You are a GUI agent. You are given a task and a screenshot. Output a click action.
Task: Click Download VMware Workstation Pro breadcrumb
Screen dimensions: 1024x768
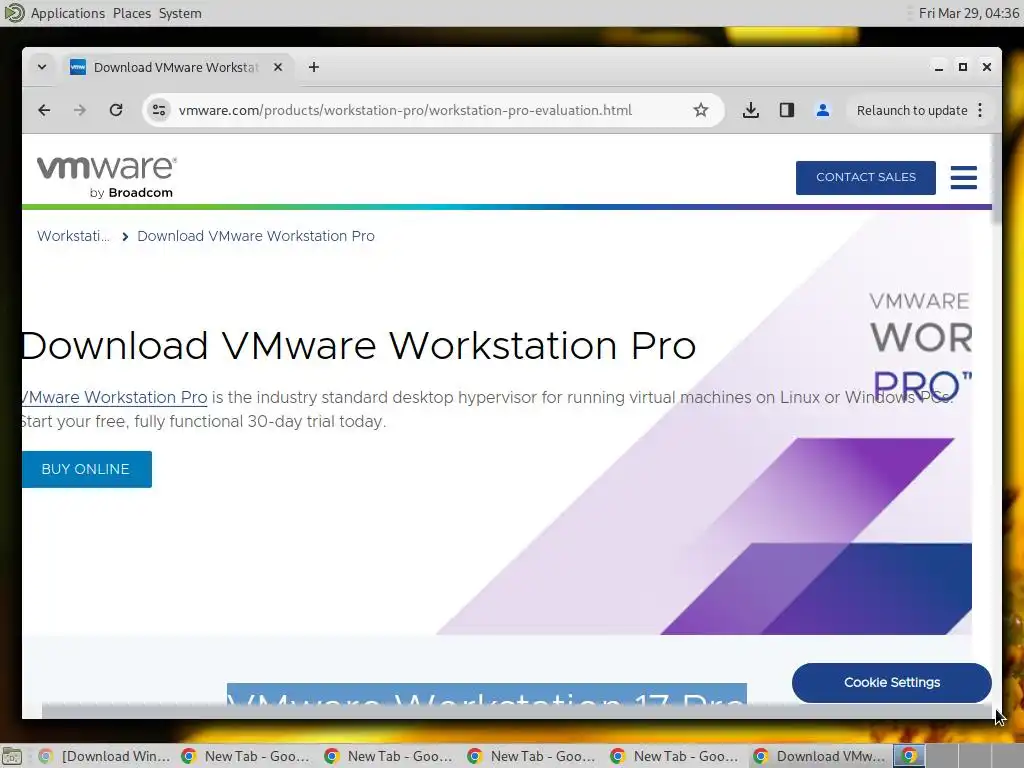click(x=256, y=236)
